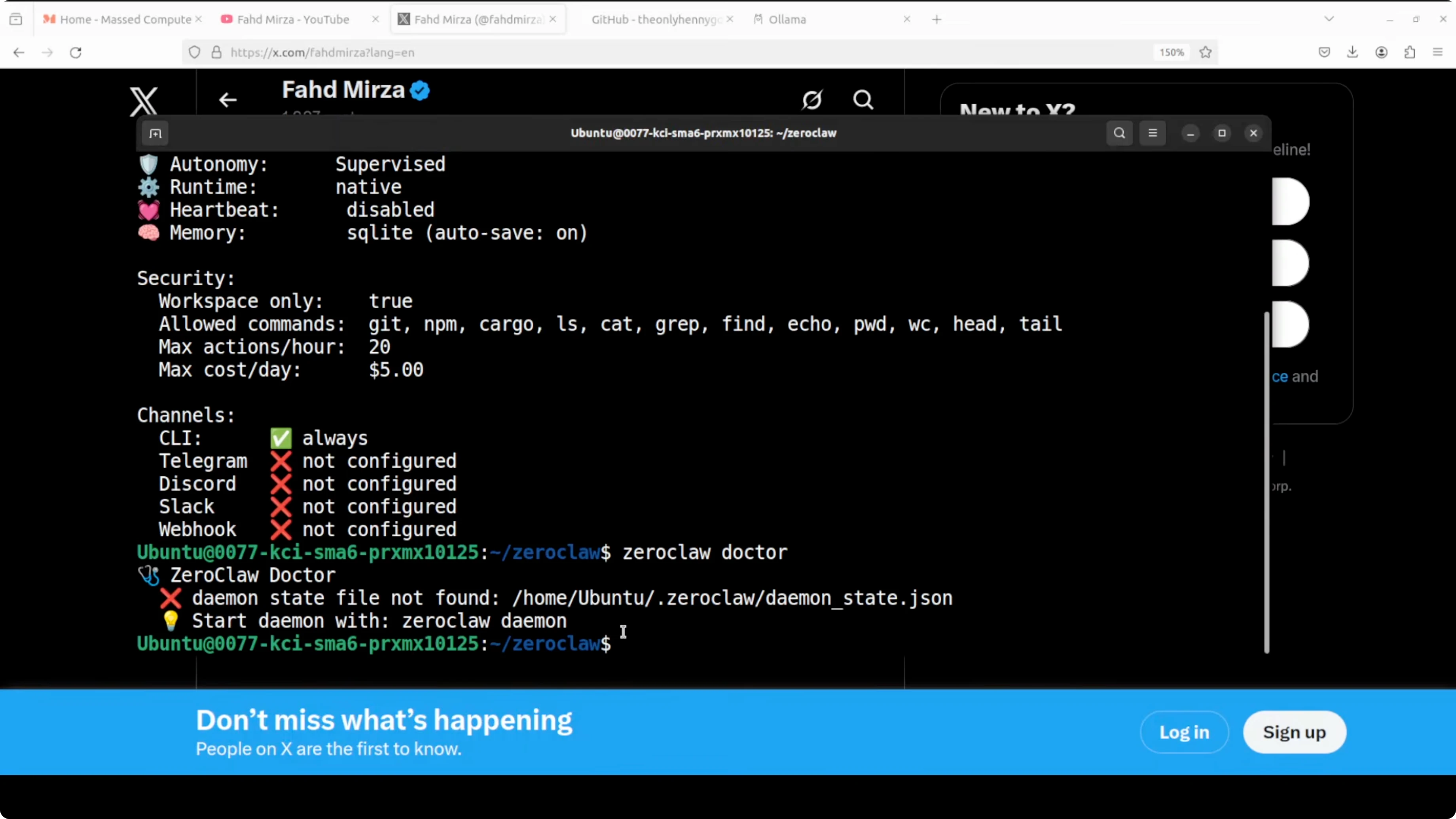The image size is (1456, 819).
Task: Click the new terminal tab icon
Action: pyautogui.click(x=155, y=133)
